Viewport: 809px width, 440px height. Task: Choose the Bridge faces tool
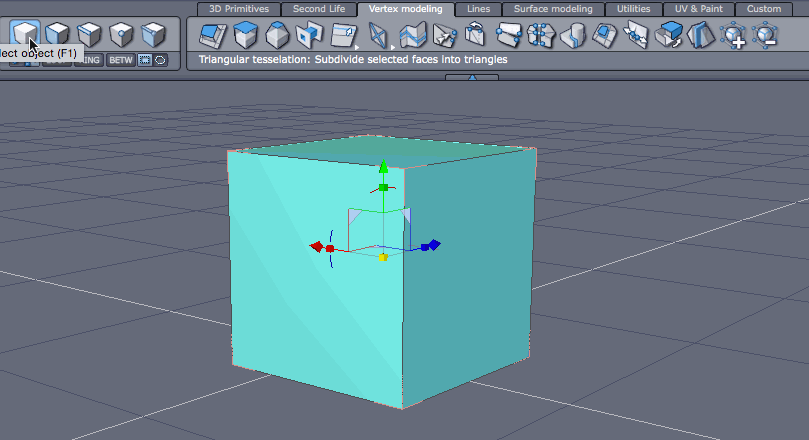click(310, 35)
